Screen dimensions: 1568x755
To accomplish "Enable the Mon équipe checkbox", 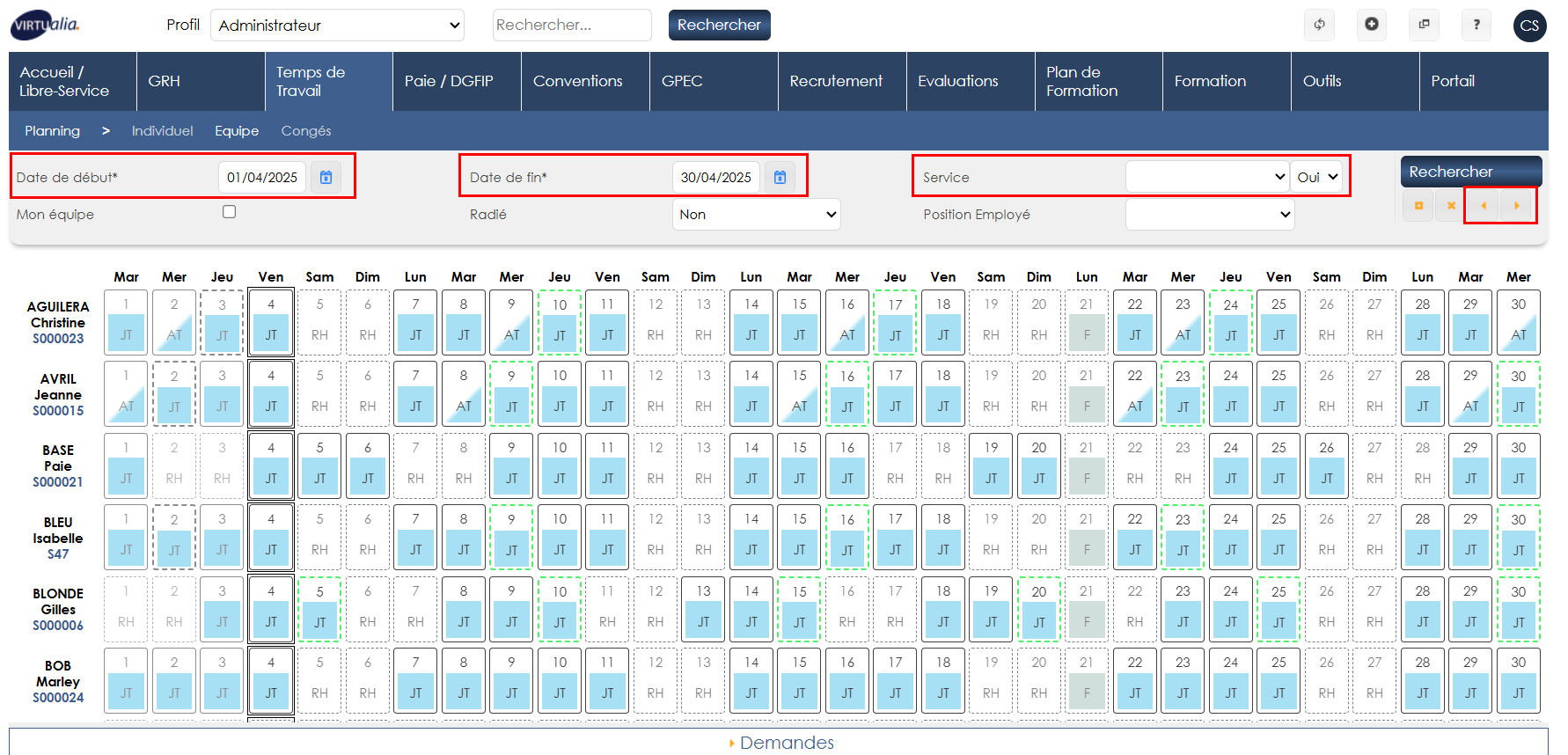I will coord(230,212).
